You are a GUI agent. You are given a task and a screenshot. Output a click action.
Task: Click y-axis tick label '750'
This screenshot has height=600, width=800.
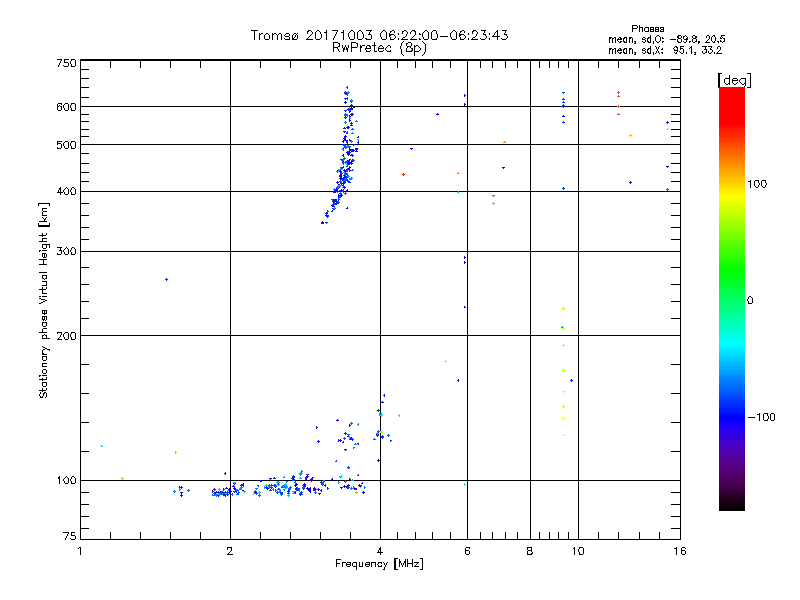coord(66,63)
